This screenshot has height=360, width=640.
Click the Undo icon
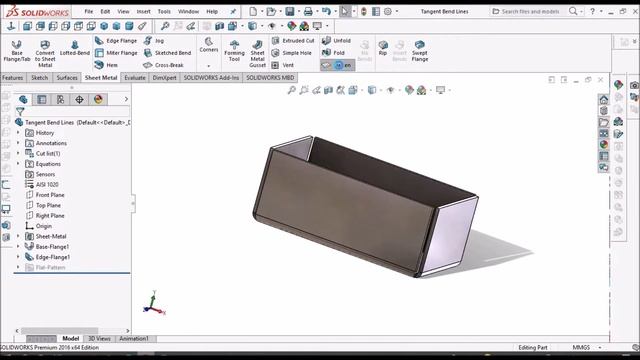click(x=326, y=11)
